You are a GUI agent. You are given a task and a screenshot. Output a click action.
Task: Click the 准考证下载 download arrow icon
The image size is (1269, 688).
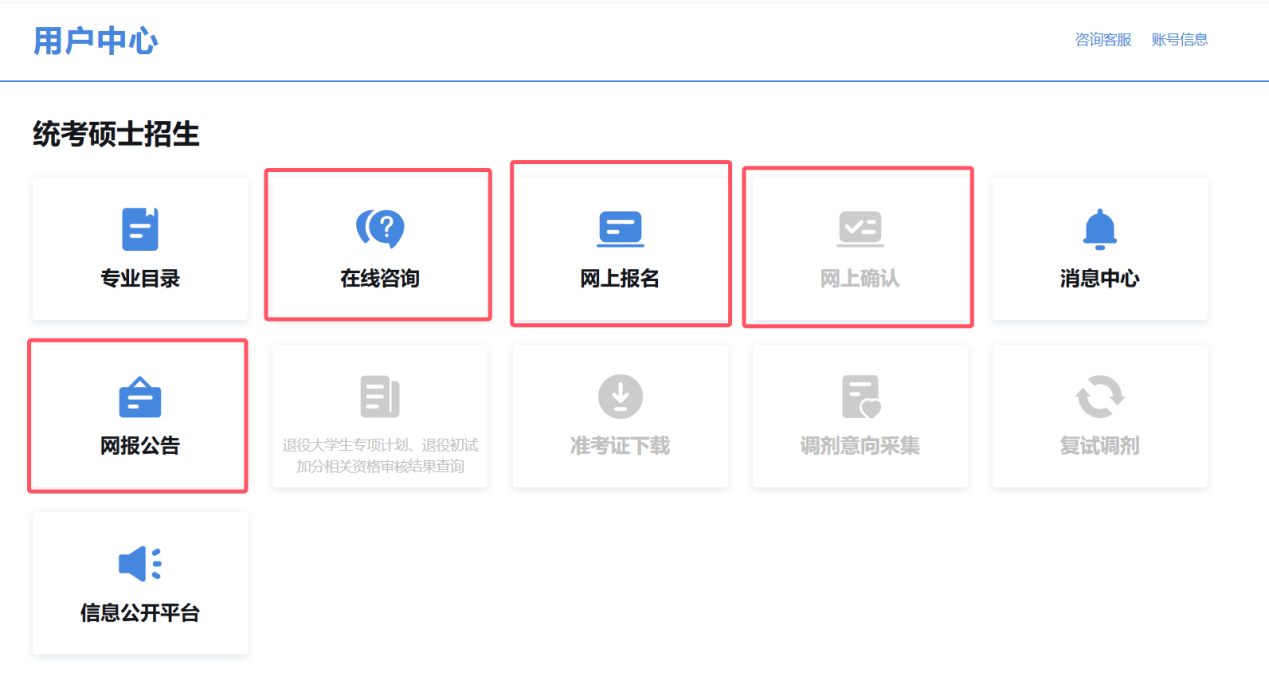click(620, 397)
